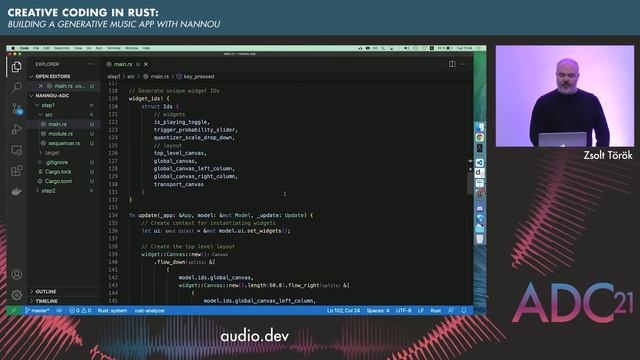
Task: Open the Window menu in menu bar
Action: pyautogui.click(x=131, y=48)
